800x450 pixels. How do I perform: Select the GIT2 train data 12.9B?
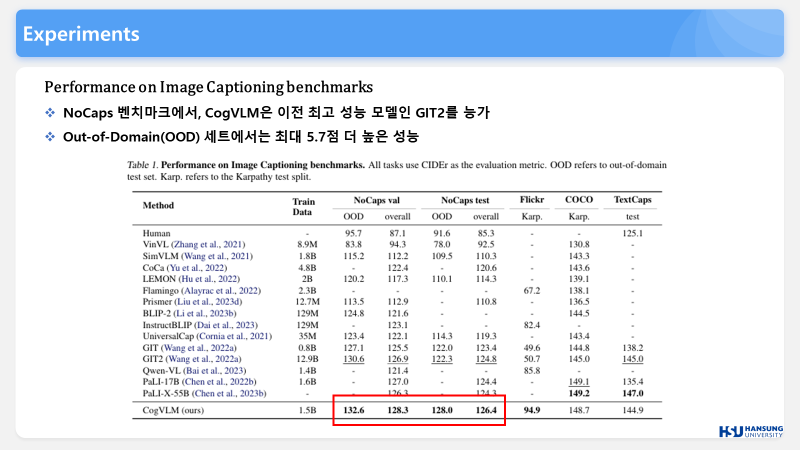point(307,359)
